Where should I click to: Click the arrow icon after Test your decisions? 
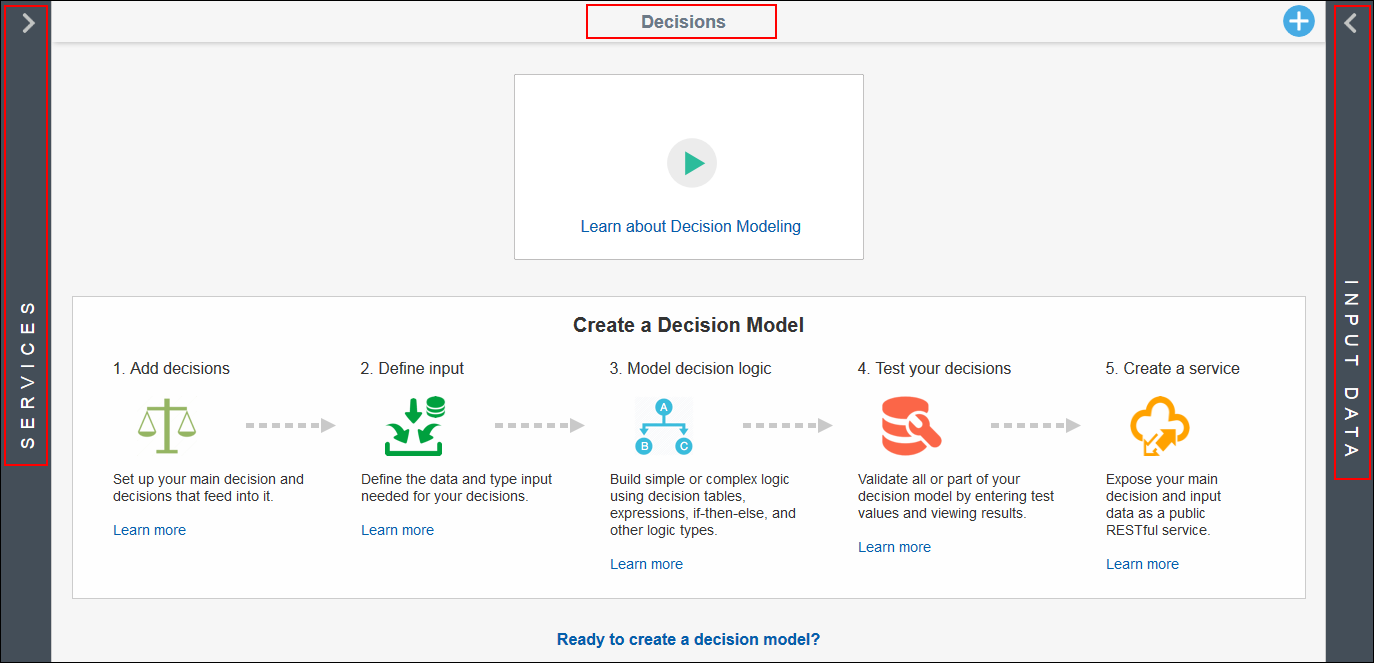click(x=1036, y=424)
